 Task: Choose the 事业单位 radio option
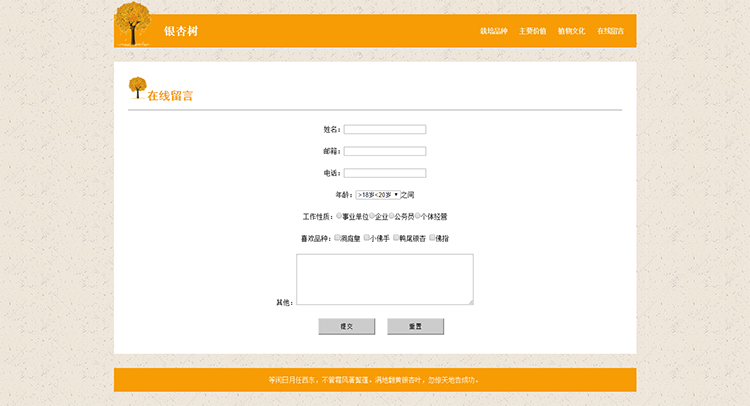[x=339, y=215]
